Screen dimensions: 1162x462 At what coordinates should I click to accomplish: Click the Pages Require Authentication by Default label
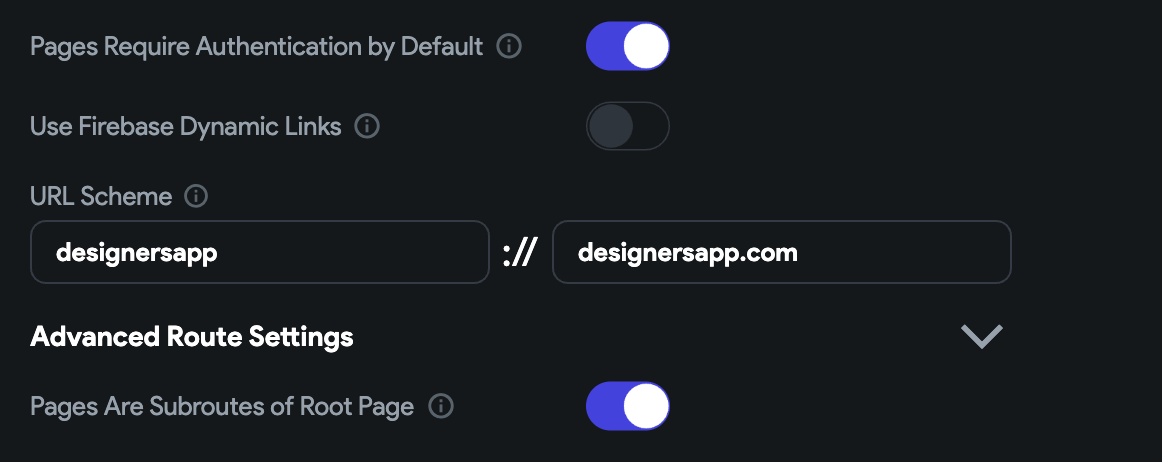coord(256,47)
